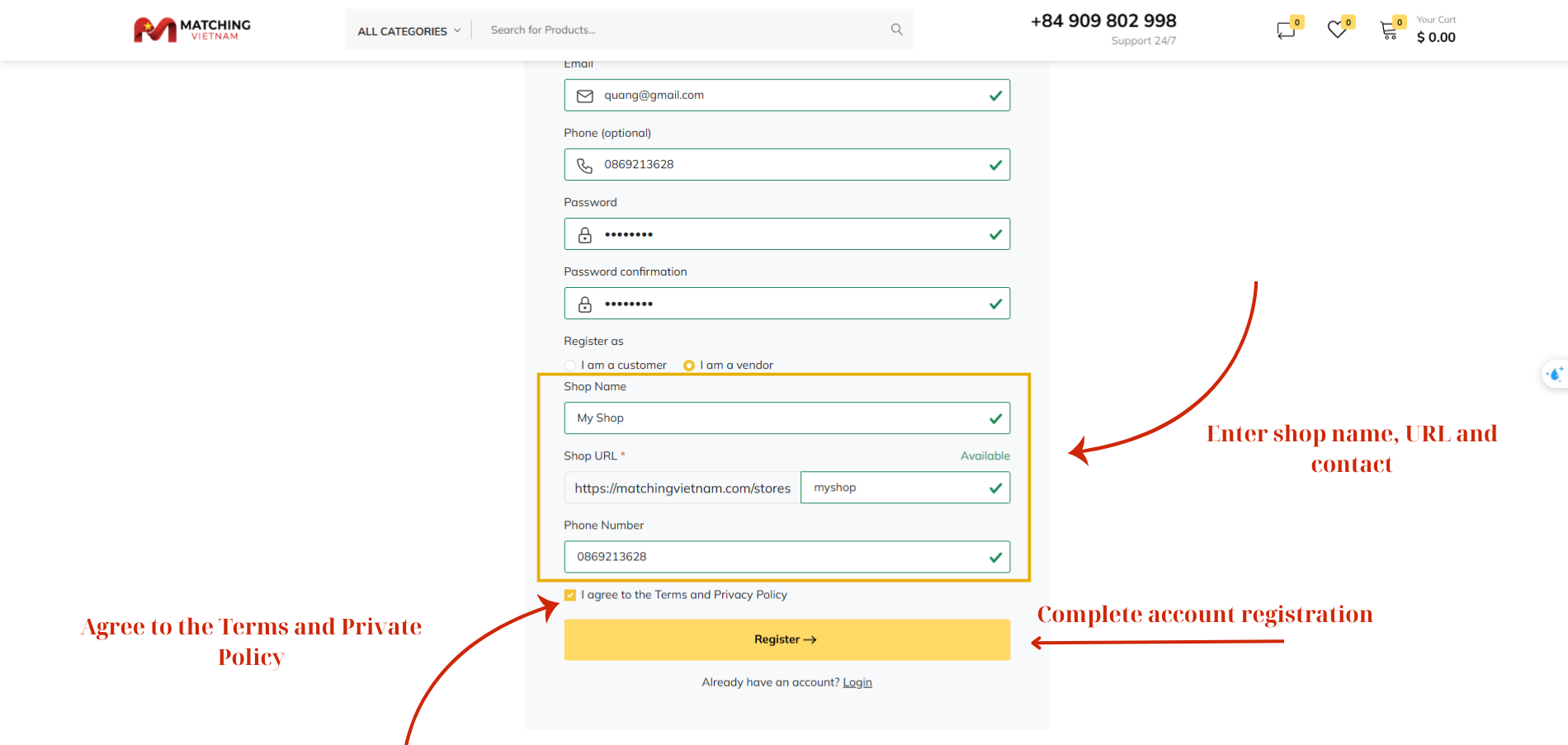The width and height of the screenshot is (1568, 745).
Task: Click the Shop URL slug field
Action: pyautogui.click(x=895, y=488)
